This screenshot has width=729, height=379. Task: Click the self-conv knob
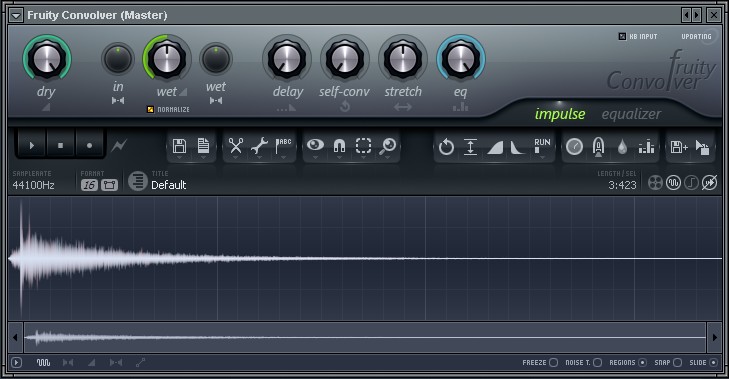click(345, 59)
